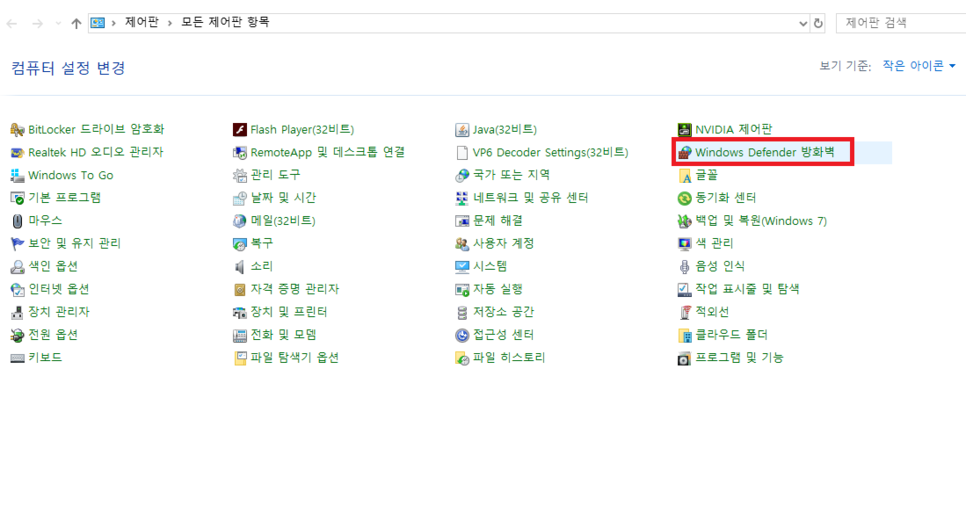Click the 동기화 센터 green icon
This screenshot has height=528, width=966.
coord(684,198)
